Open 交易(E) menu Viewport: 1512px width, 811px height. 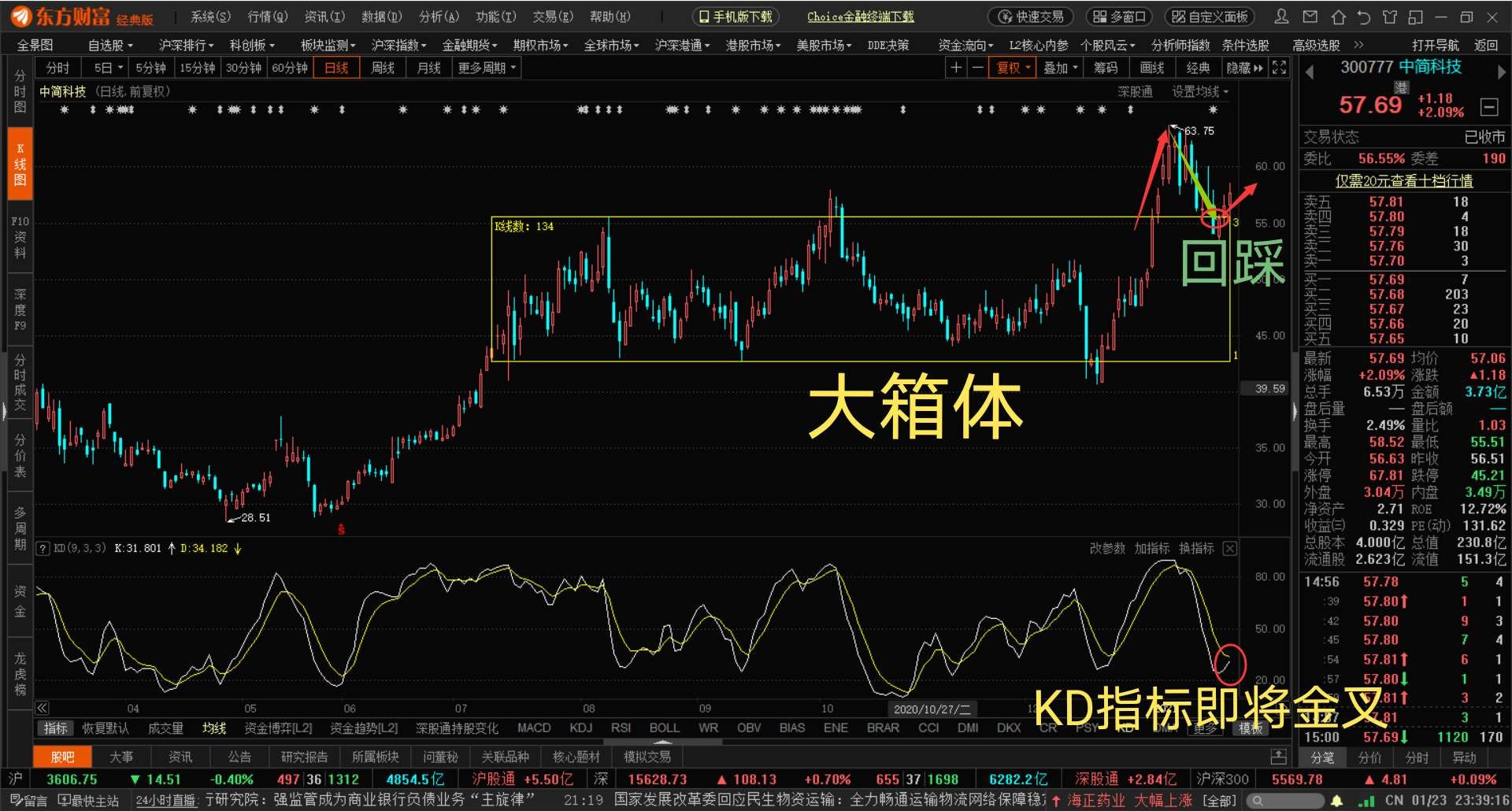point(553,17)
